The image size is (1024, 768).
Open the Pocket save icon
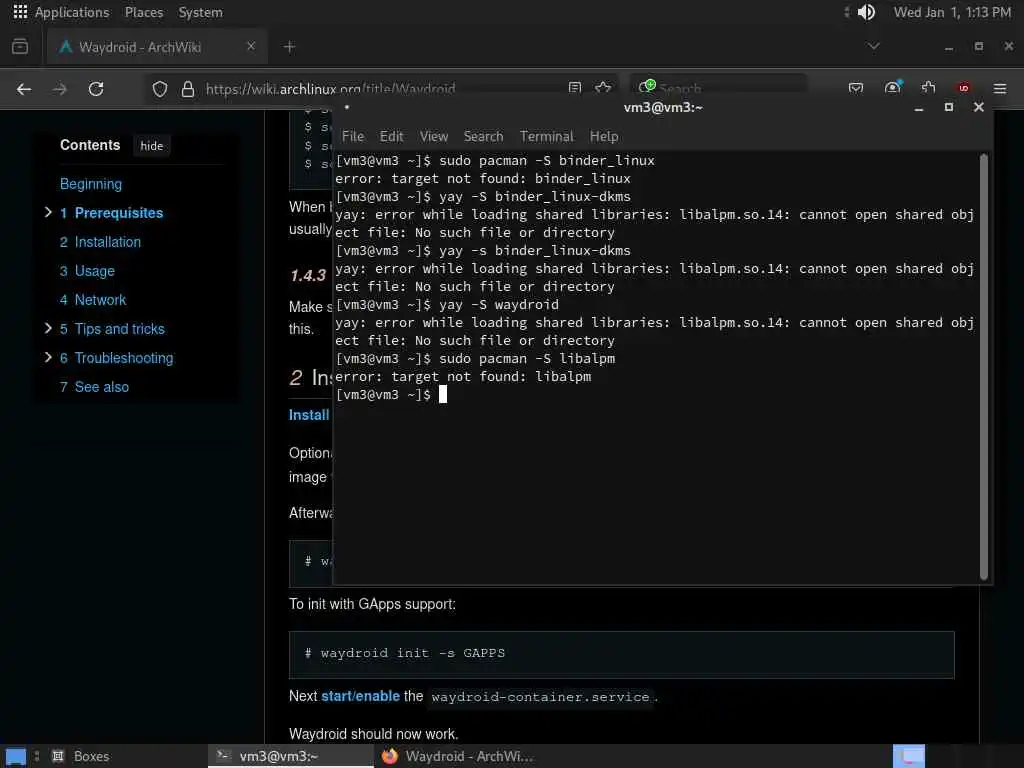point(856,88)
